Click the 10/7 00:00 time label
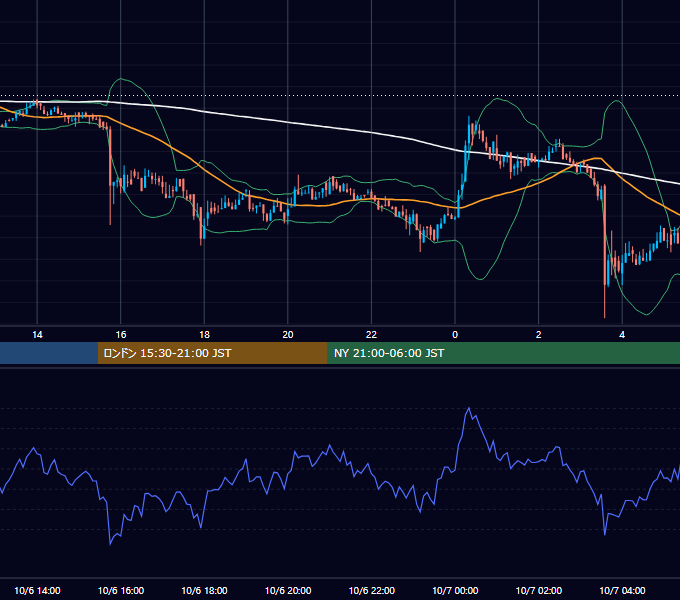The height and width of the screenshot is (600, 680). click(455, 590)
